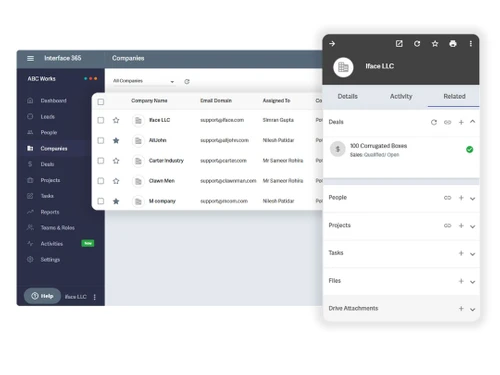
Task: Star the Iface LLC company row
Action: click(116, 120)
